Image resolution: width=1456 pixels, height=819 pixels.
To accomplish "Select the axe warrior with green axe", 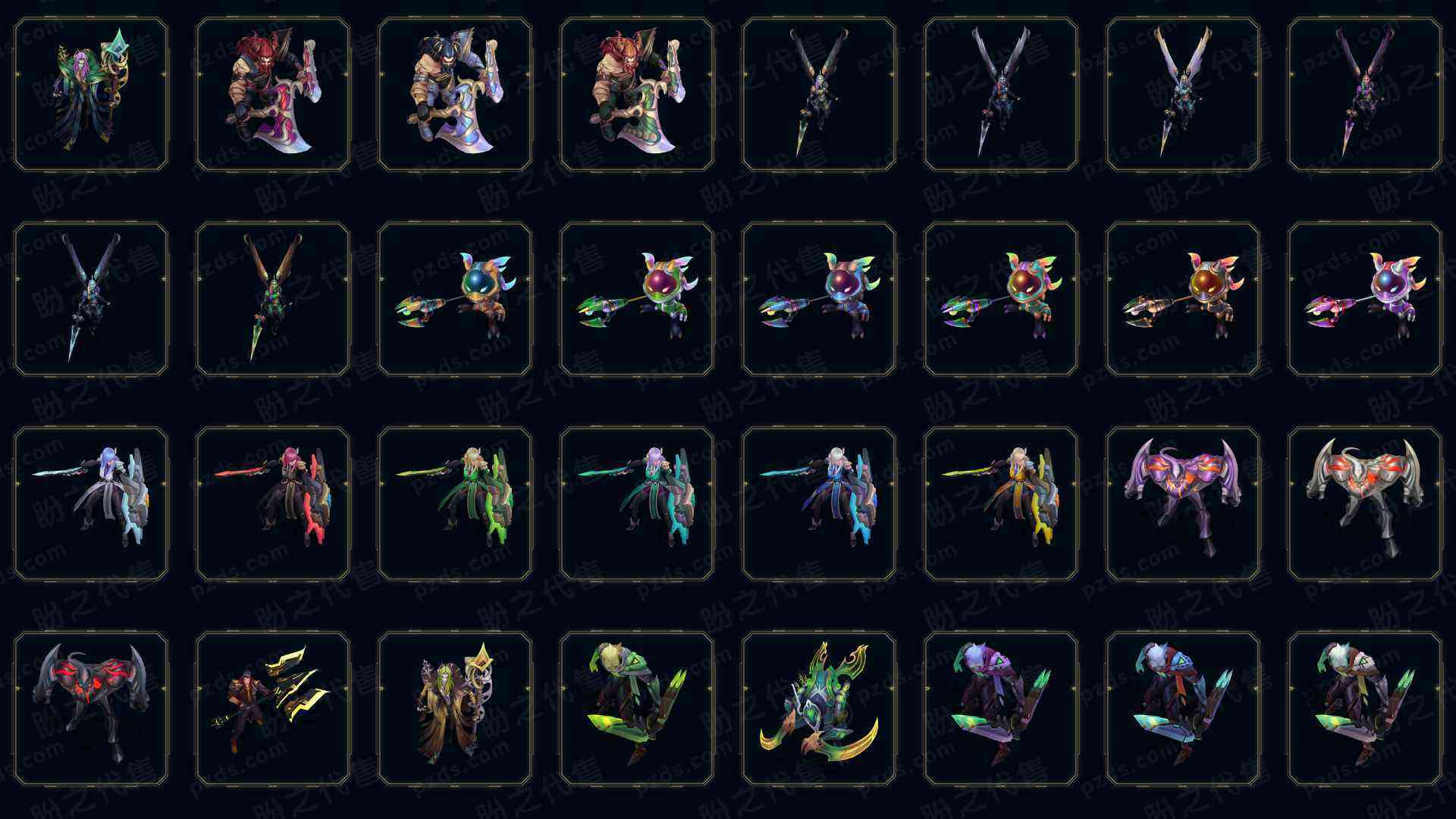I will point(637,94).
